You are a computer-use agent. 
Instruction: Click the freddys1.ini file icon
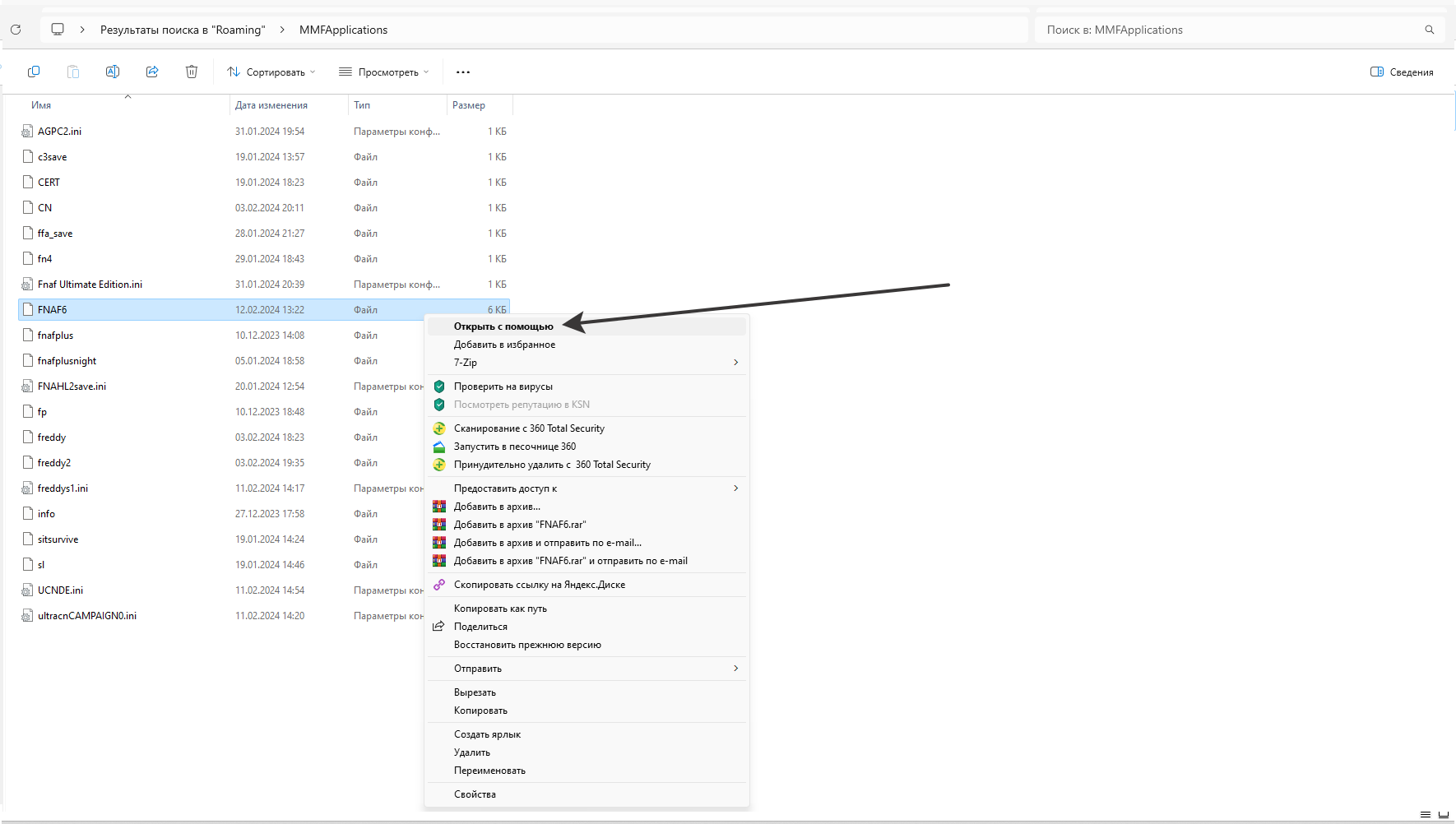coord(27,488)
